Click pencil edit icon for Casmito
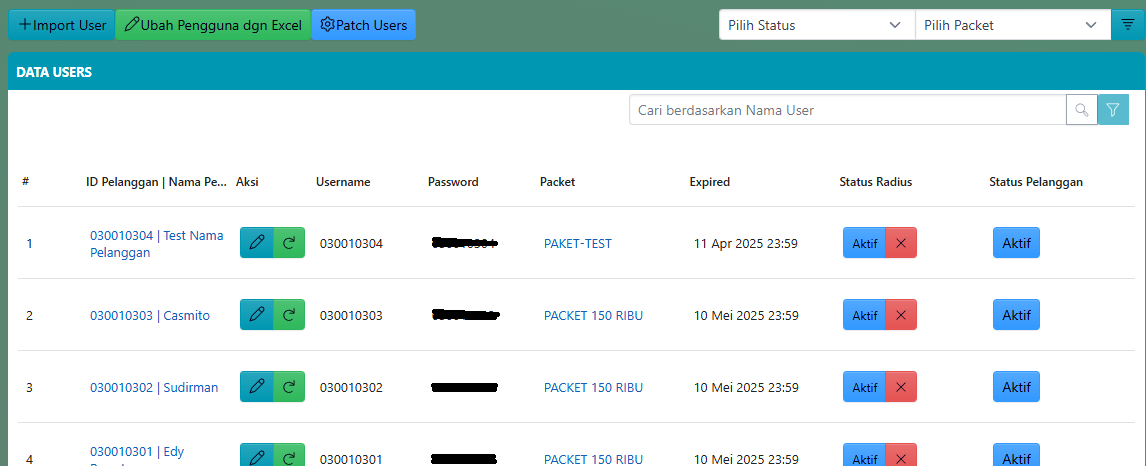This screenshot has height=466, width=1146. [x=256, y=315]
